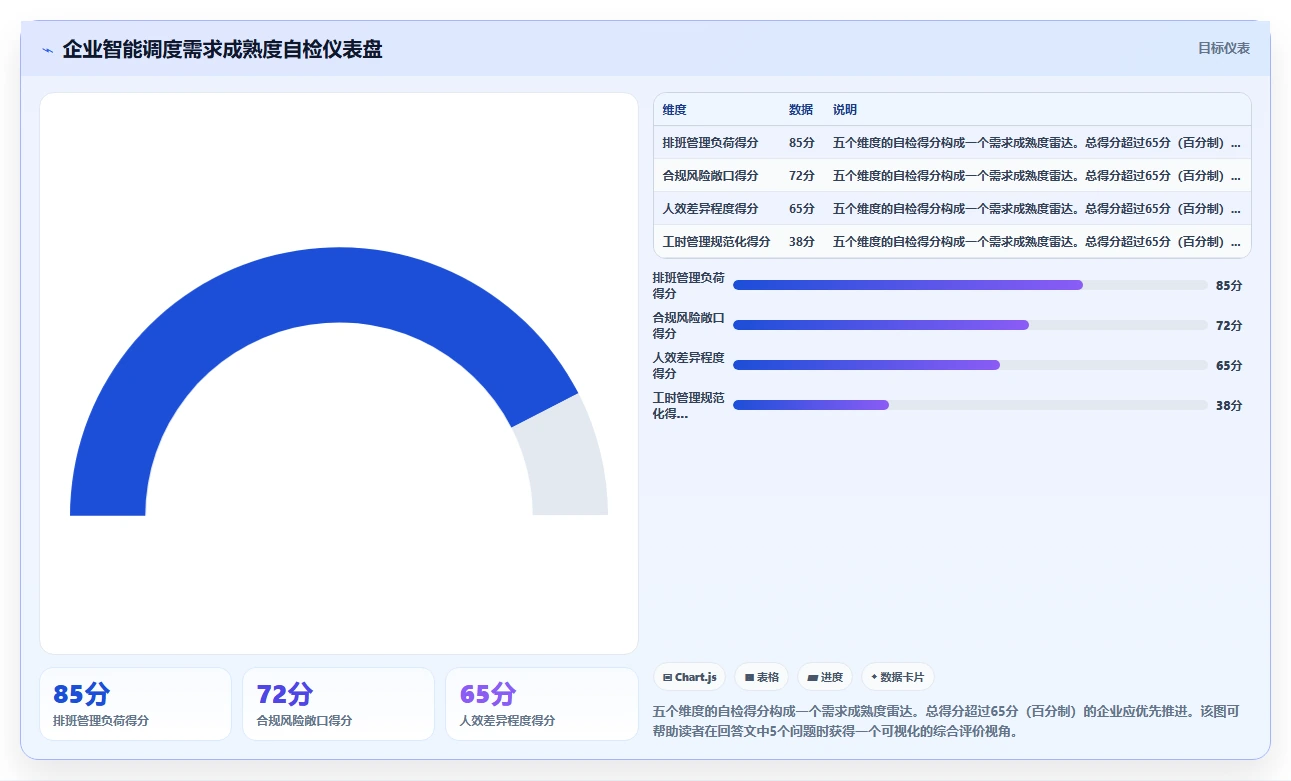Click the 65分 label beside the progress bar
This screenshot has height=781, width=1291.
point(1229,366)
